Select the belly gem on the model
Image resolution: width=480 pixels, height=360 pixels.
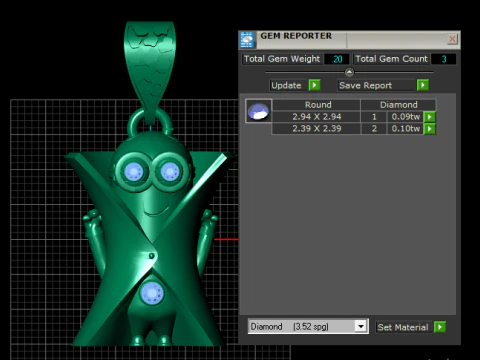tap(152, 293)
